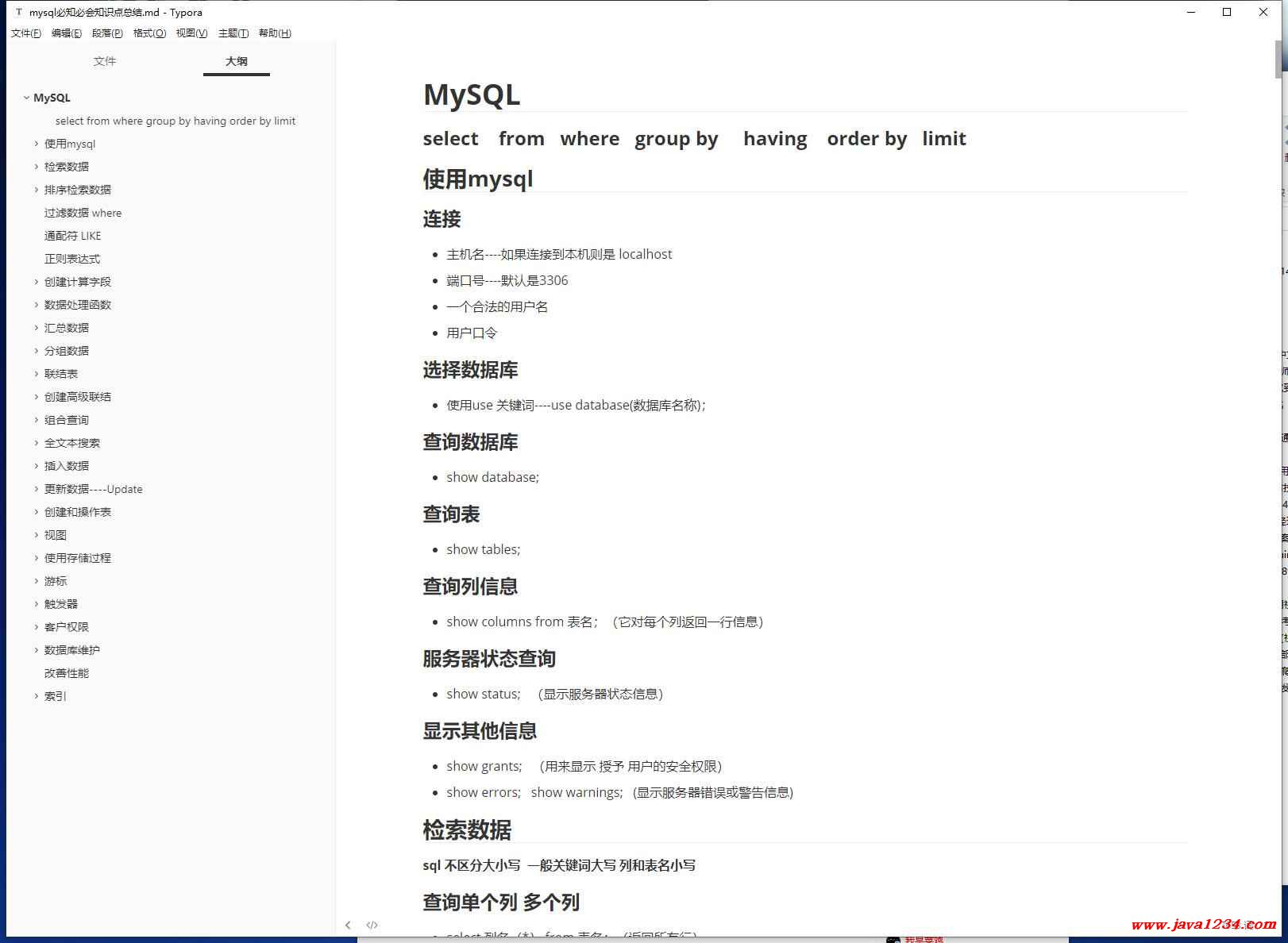Expand the 数据处理函数 outline node
Image resolution: width=1288 pixels, height=943 pixels.
[x=37, y=305]
